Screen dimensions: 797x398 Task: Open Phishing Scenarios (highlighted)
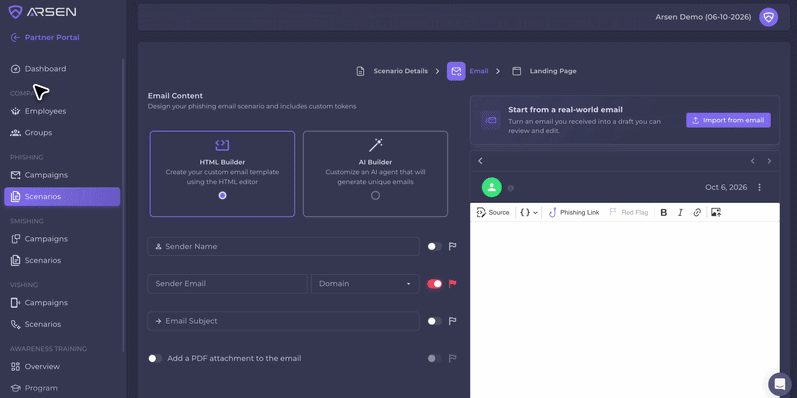[x=62, y=197]
